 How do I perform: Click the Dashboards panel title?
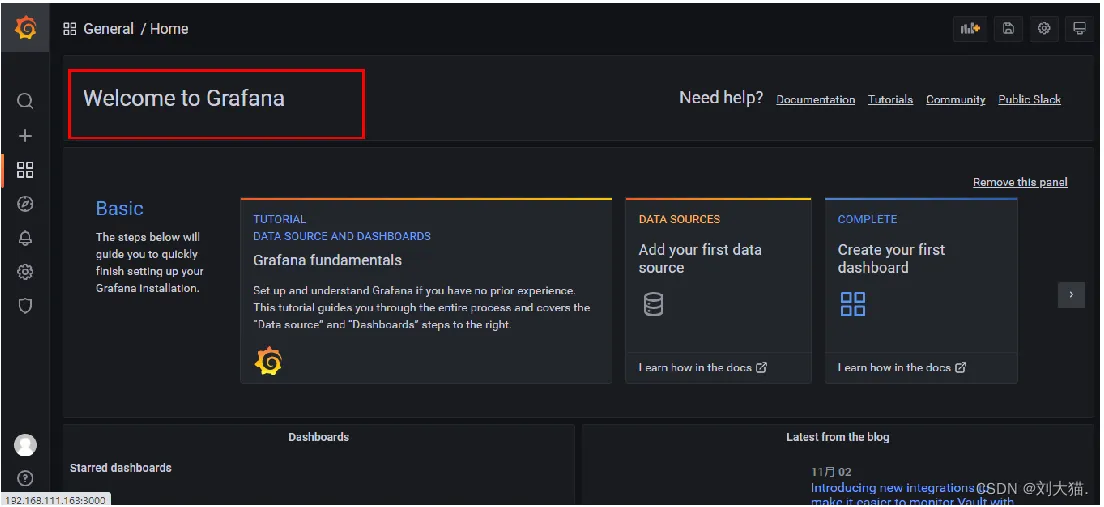click(x=318, y=437)
